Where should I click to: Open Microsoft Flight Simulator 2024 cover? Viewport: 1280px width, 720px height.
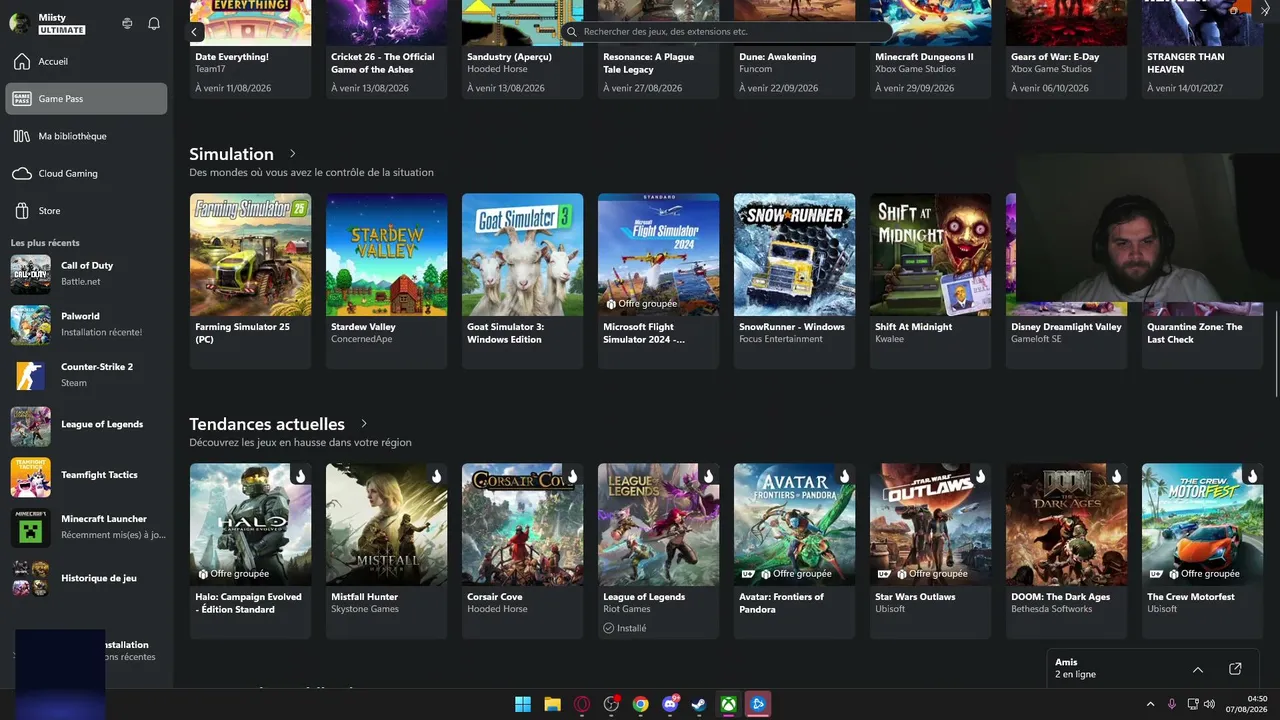(x=658, y=254)
